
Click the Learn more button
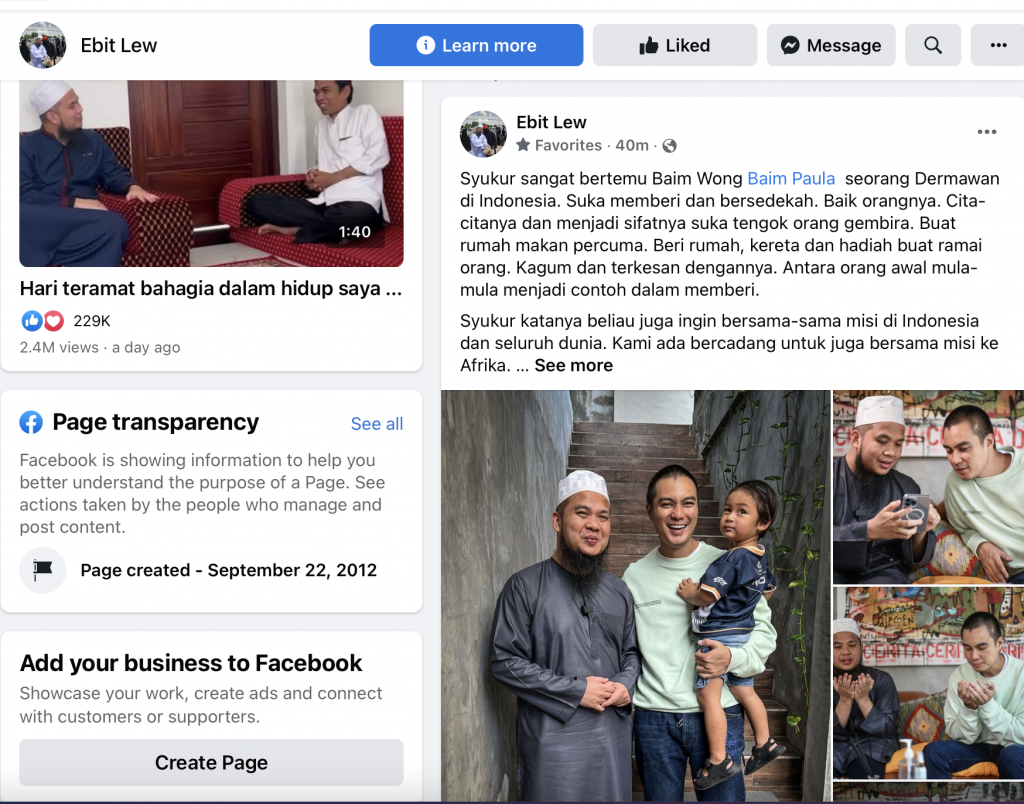point(476,45)
